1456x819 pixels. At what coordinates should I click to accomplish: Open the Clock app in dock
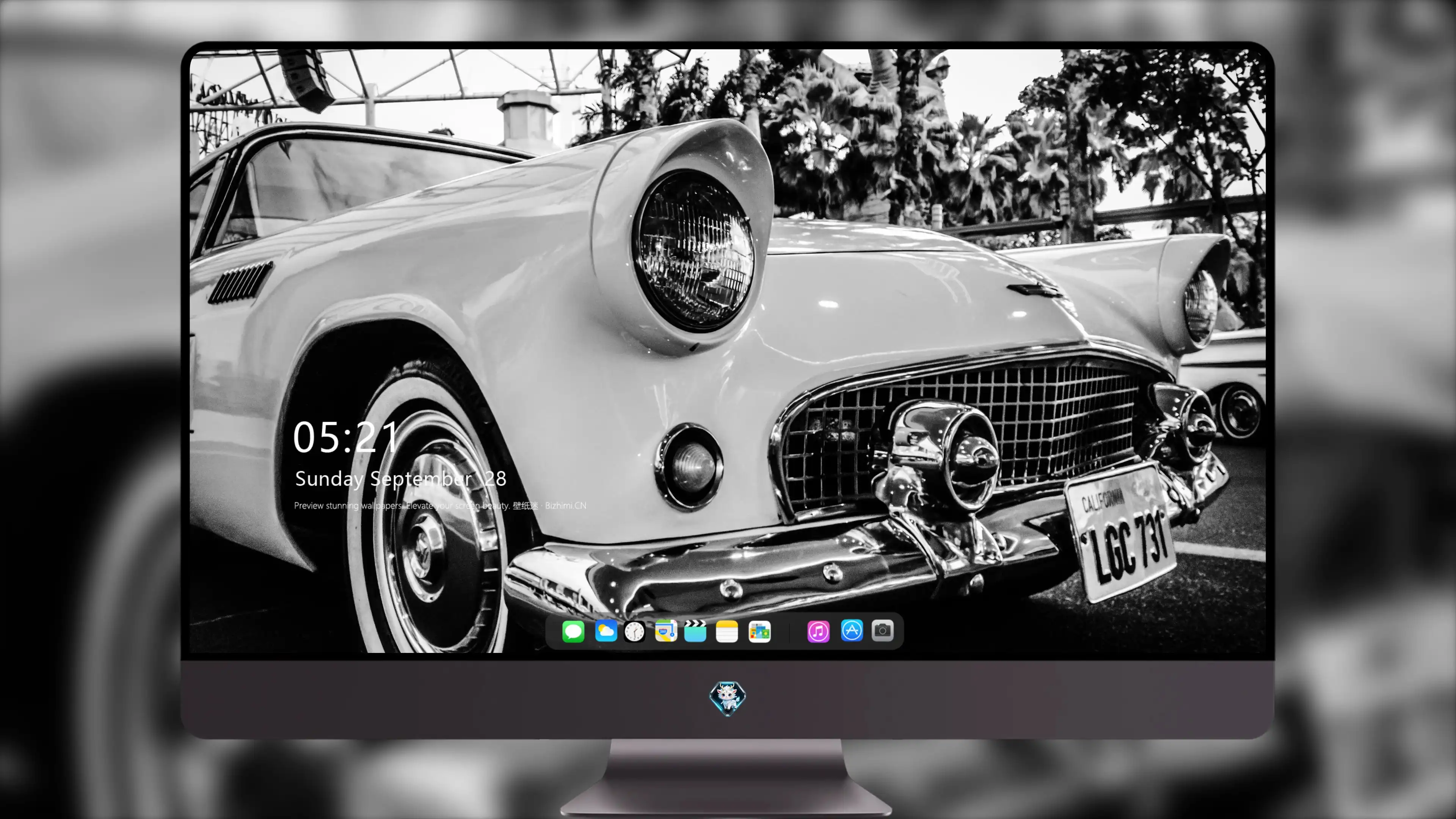(x=634, y=631)
